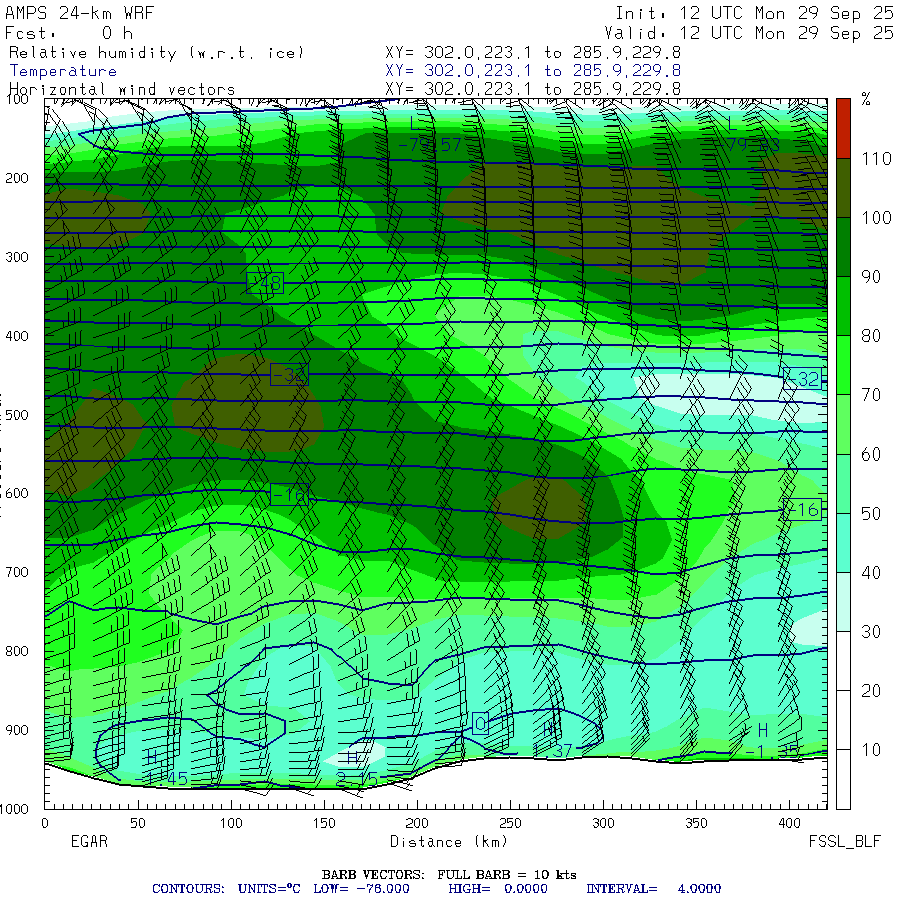Select the turquoise 40–50 colorbar segment
The height and width of the screenshot is (900, 900).
click(843, 542)
